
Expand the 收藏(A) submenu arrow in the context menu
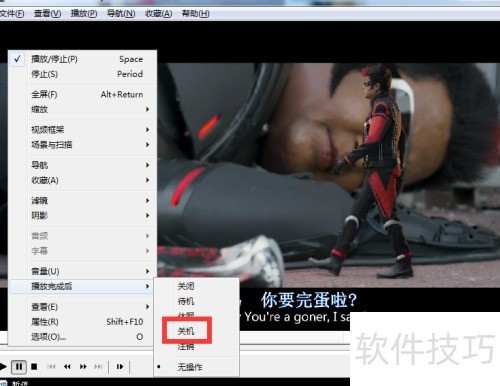click(147, 180)
